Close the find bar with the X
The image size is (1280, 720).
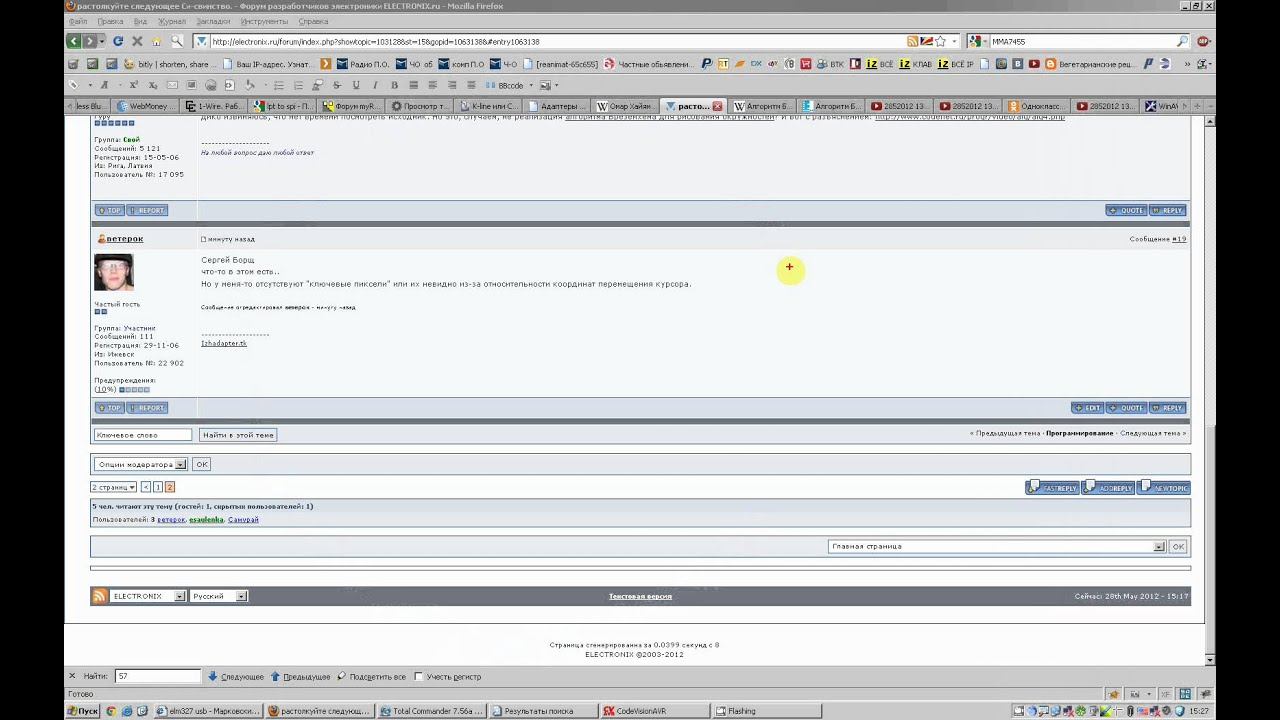click(x=72, y=676)
